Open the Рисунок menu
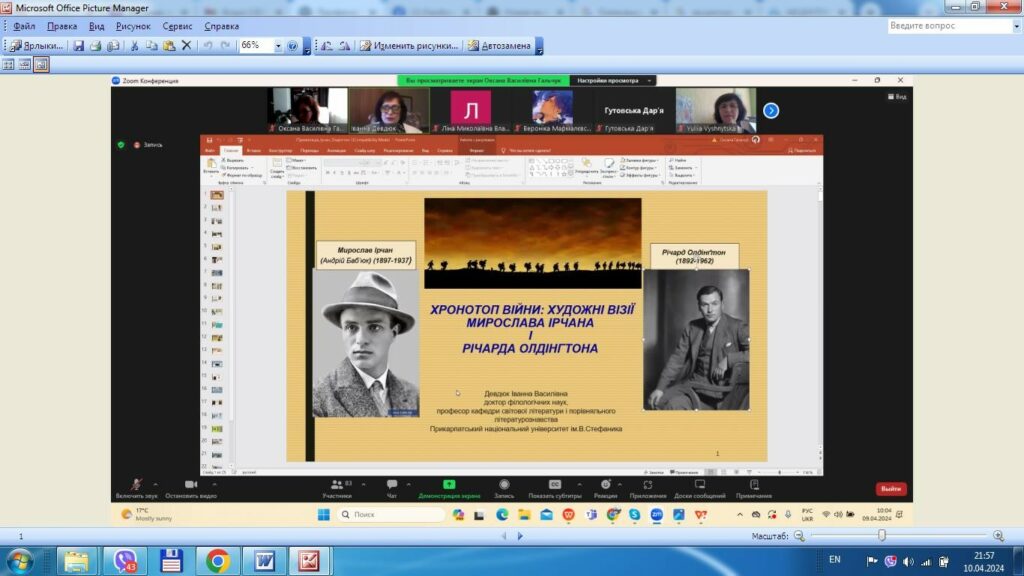This screenshot has width=1024, height=576. [x=133, y=26]
